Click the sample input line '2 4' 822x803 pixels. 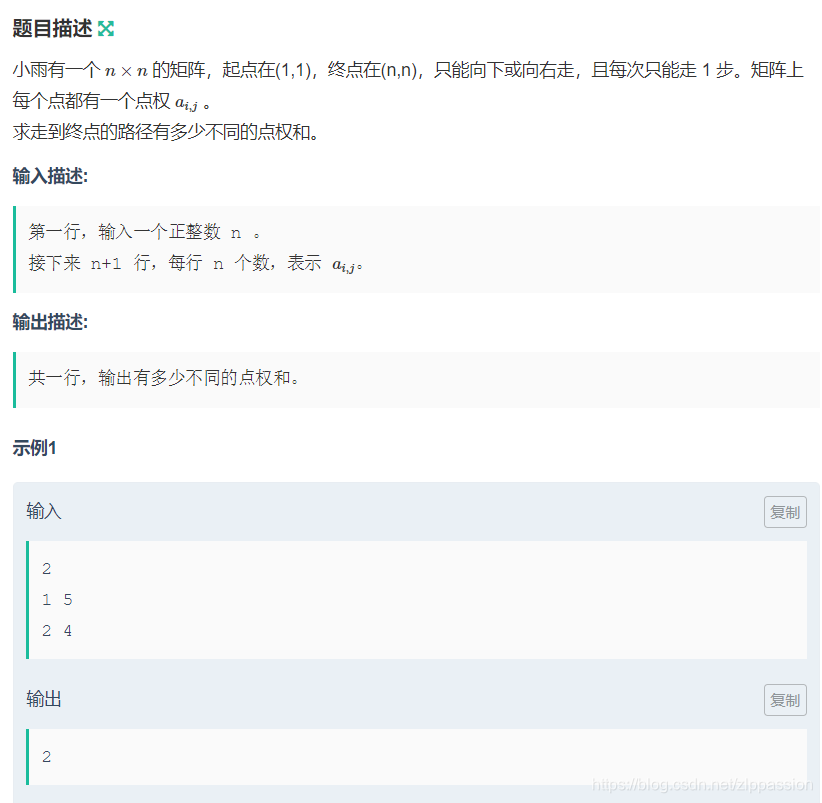[57, 631]
